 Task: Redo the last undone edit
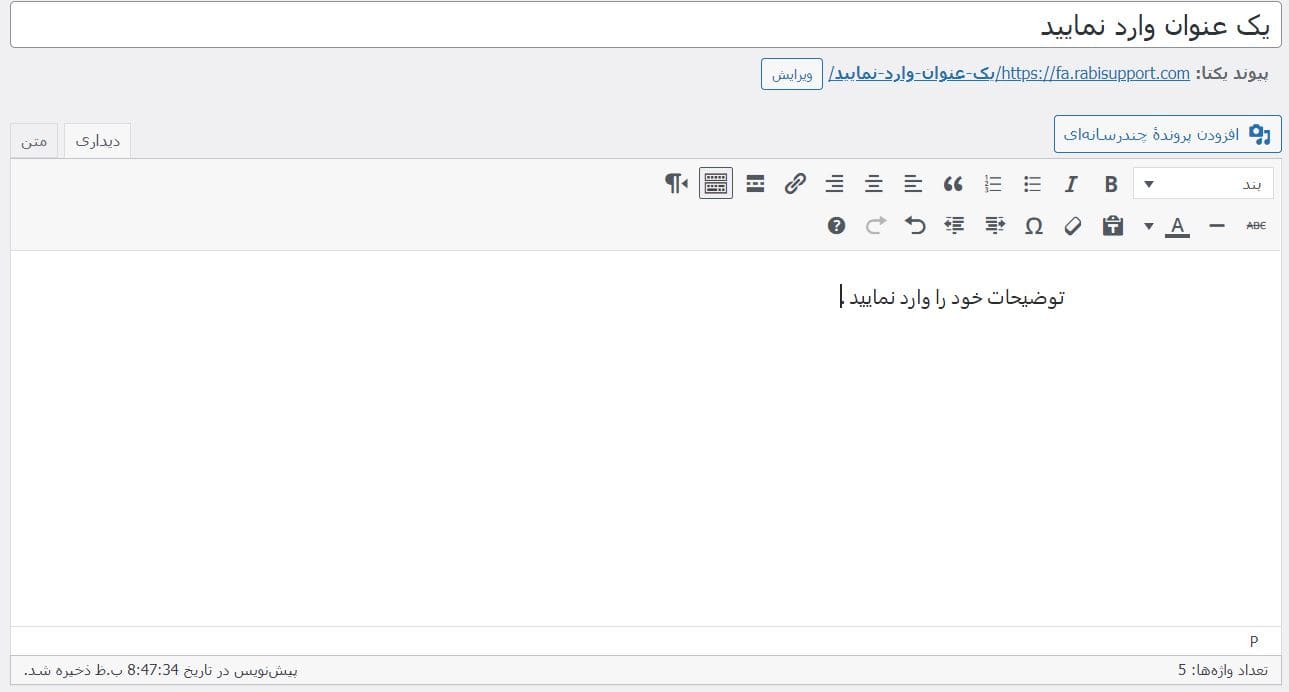tap(876, 226)
